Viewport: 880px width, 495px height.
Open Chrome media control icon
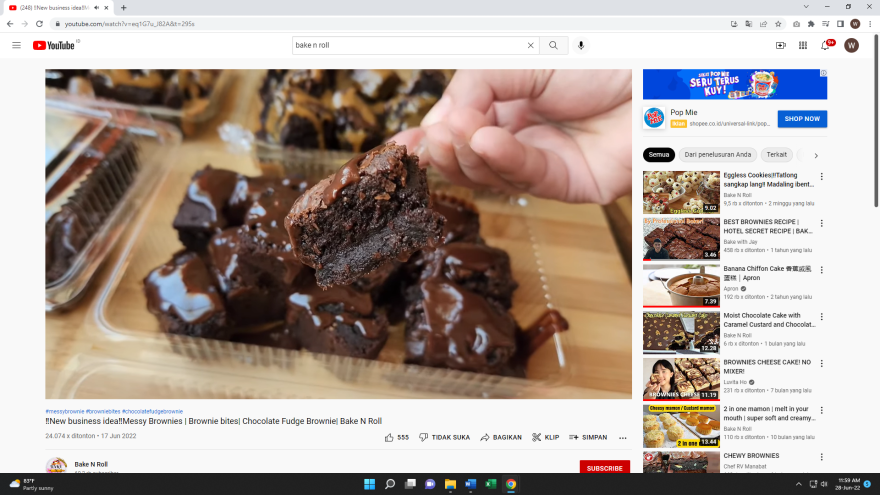[x=826, y=24]
